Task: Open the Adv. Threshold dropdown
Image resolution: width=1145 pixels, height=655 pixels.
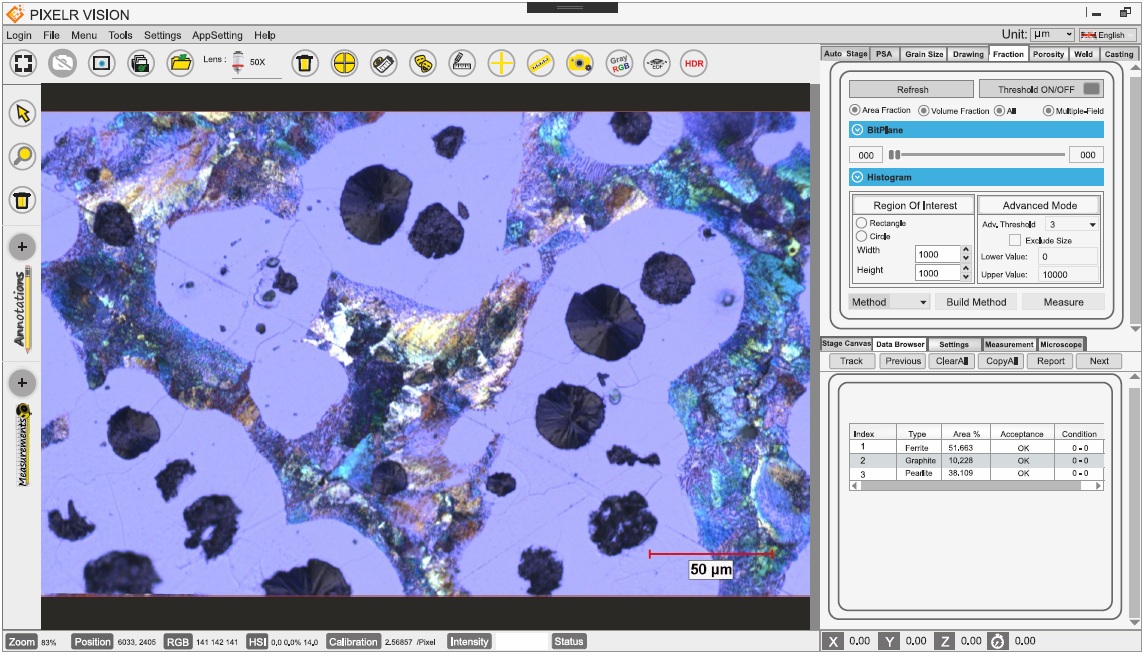Action: coord(1072,225)
